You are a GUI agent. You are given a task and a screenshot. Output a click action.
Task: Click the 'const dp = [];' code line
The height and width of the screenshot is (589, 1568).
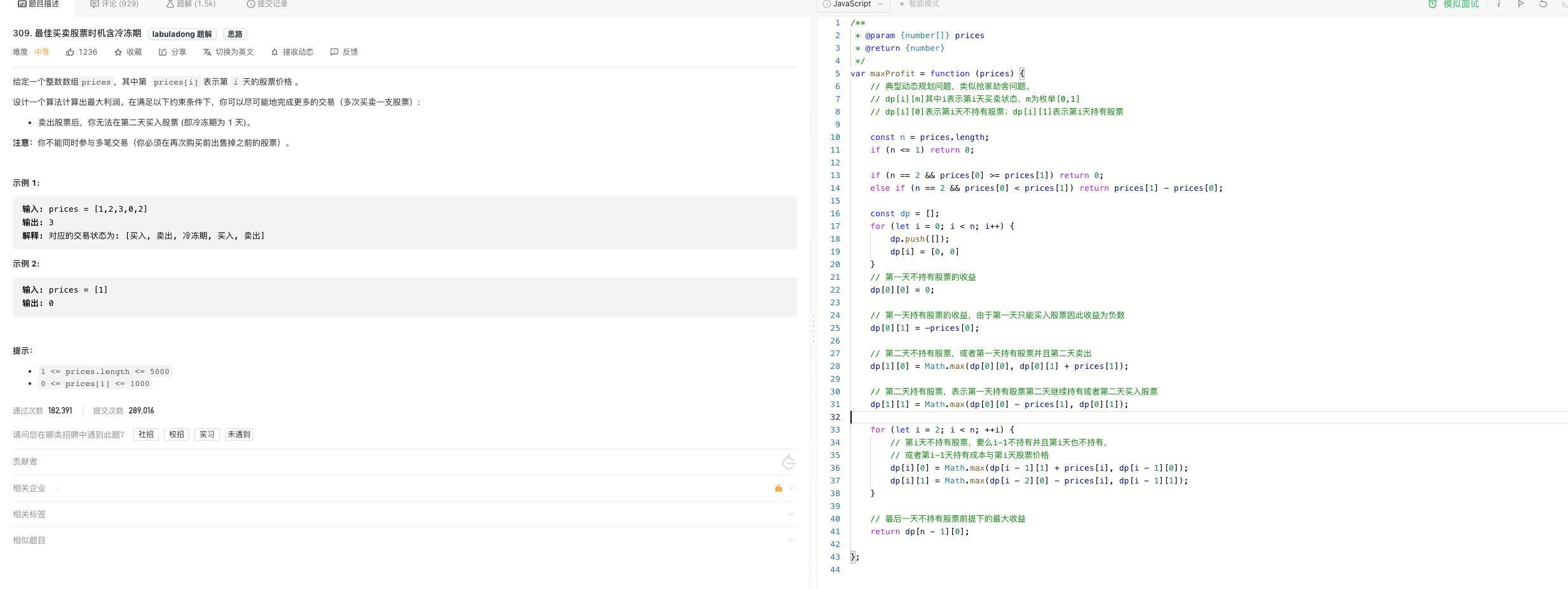tap(904, 214)
